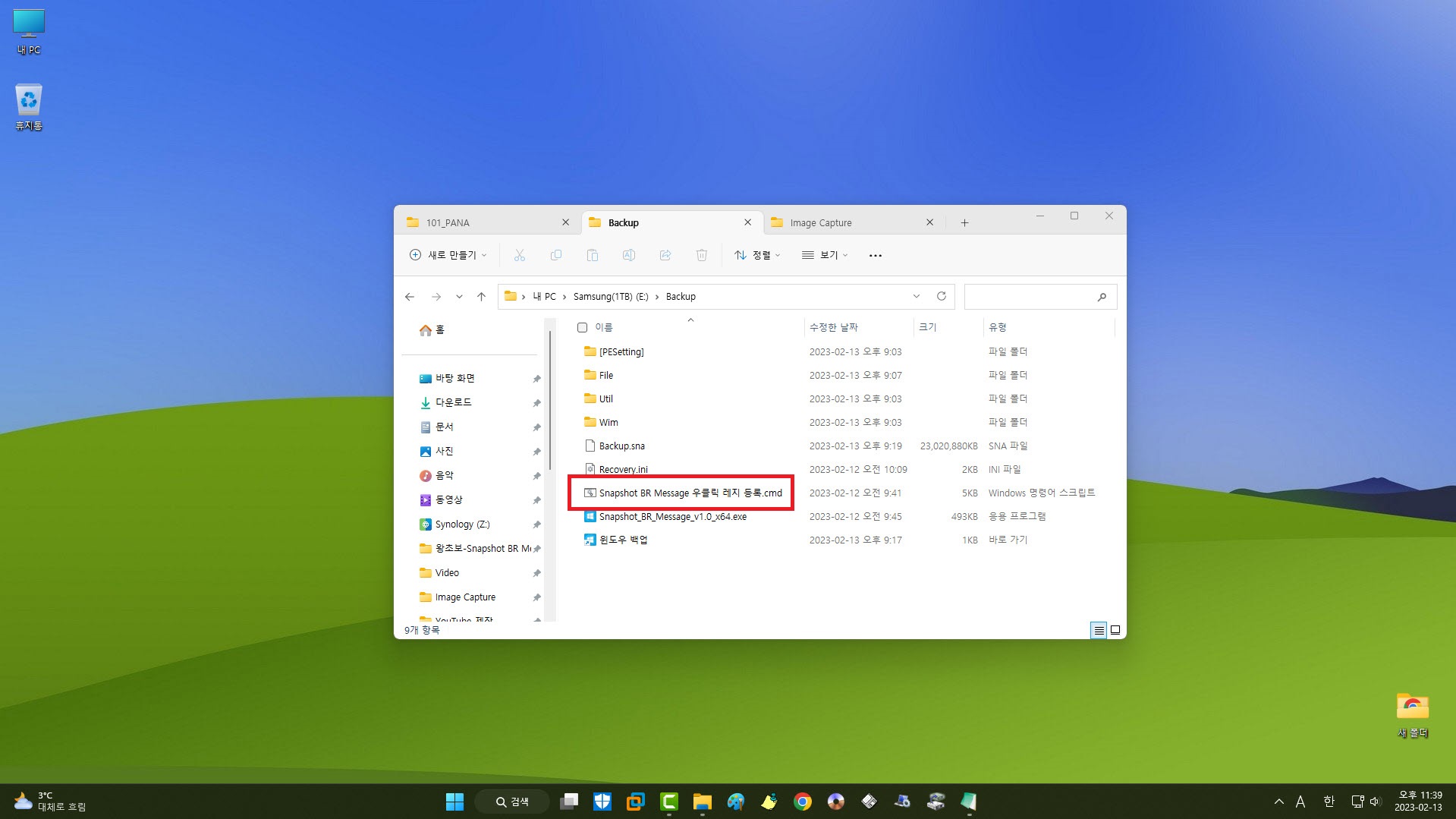Select 홈 in navigation pane
This screenshot has height=819, width=1456.
tap(432, 330)
